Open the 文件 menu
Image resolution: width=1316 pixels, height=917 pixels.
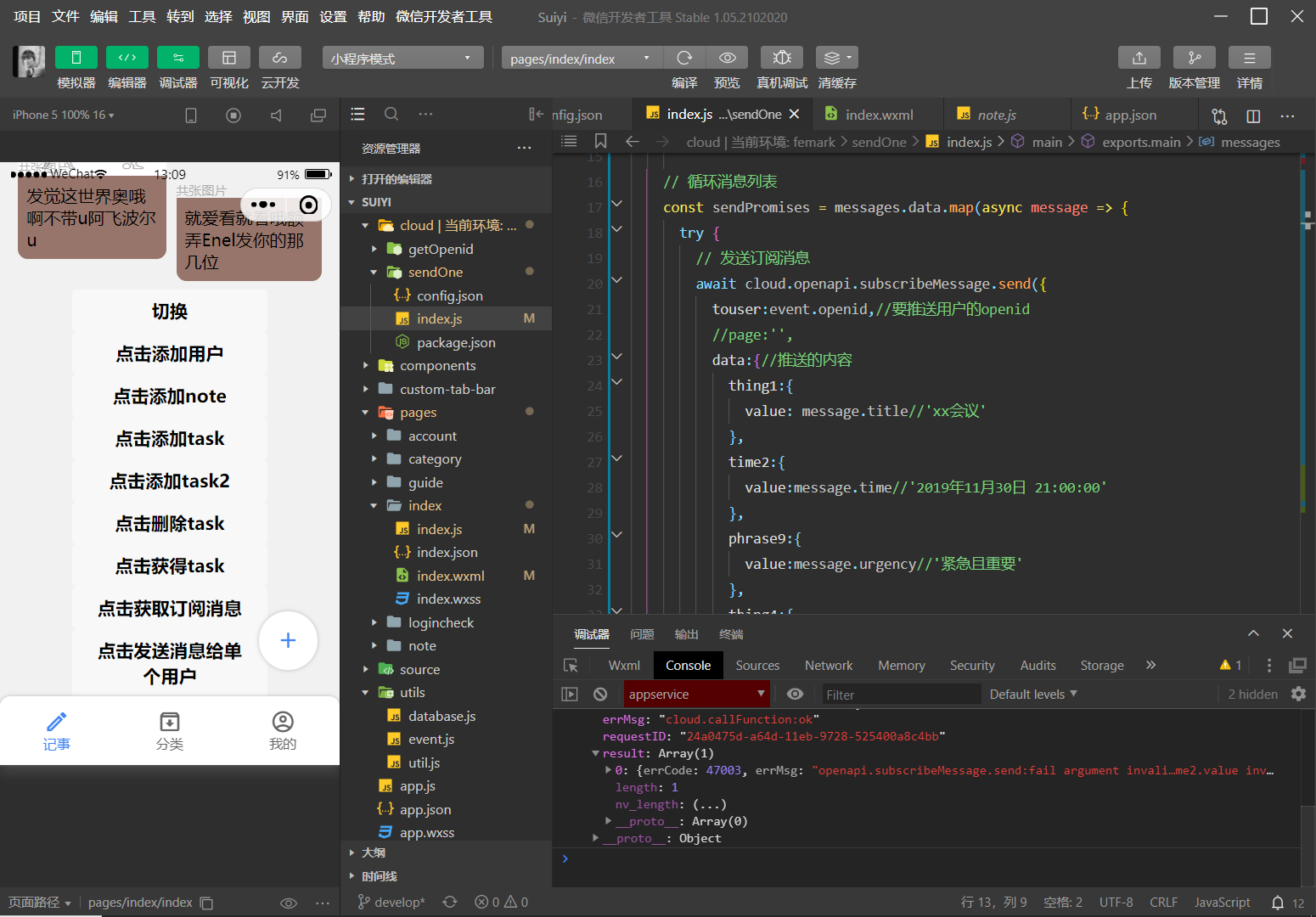click(65, 16)
